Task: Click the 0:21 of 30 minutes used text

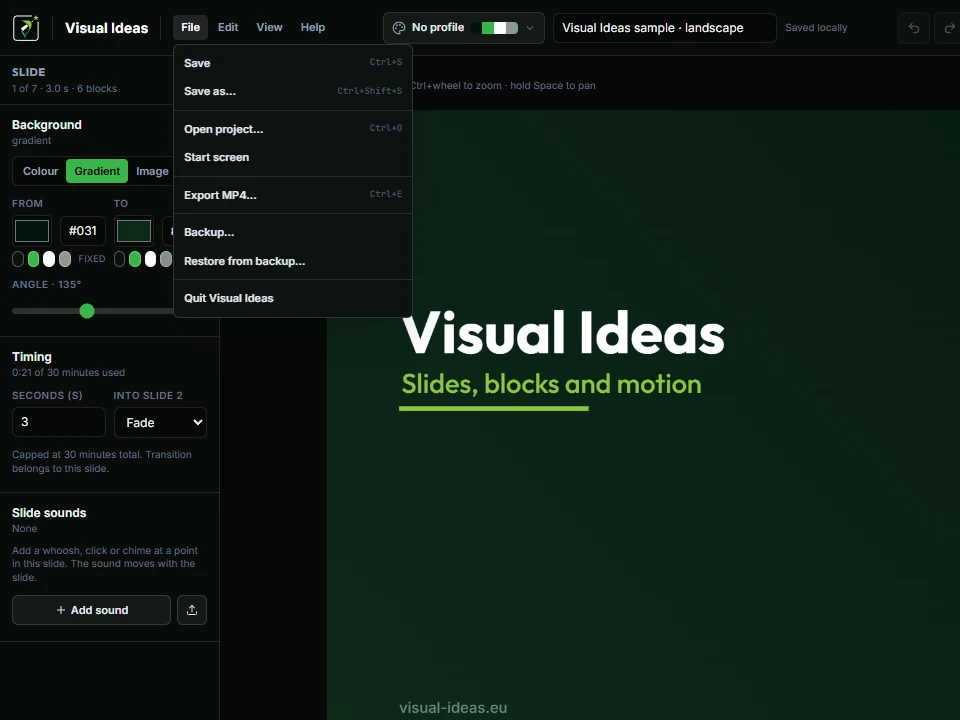Action: (69, 373)
